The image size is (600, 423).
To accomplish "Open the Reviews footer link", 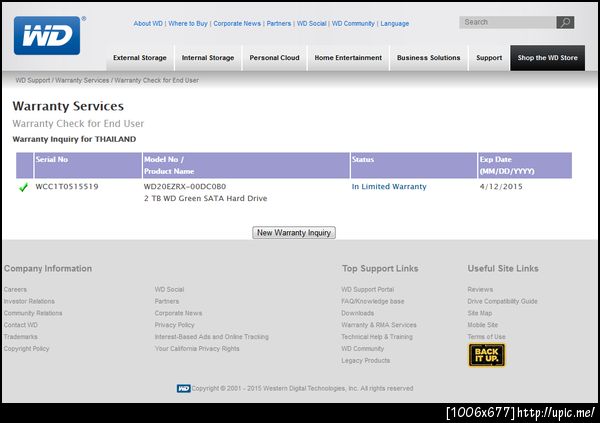I will pos(480,290).
